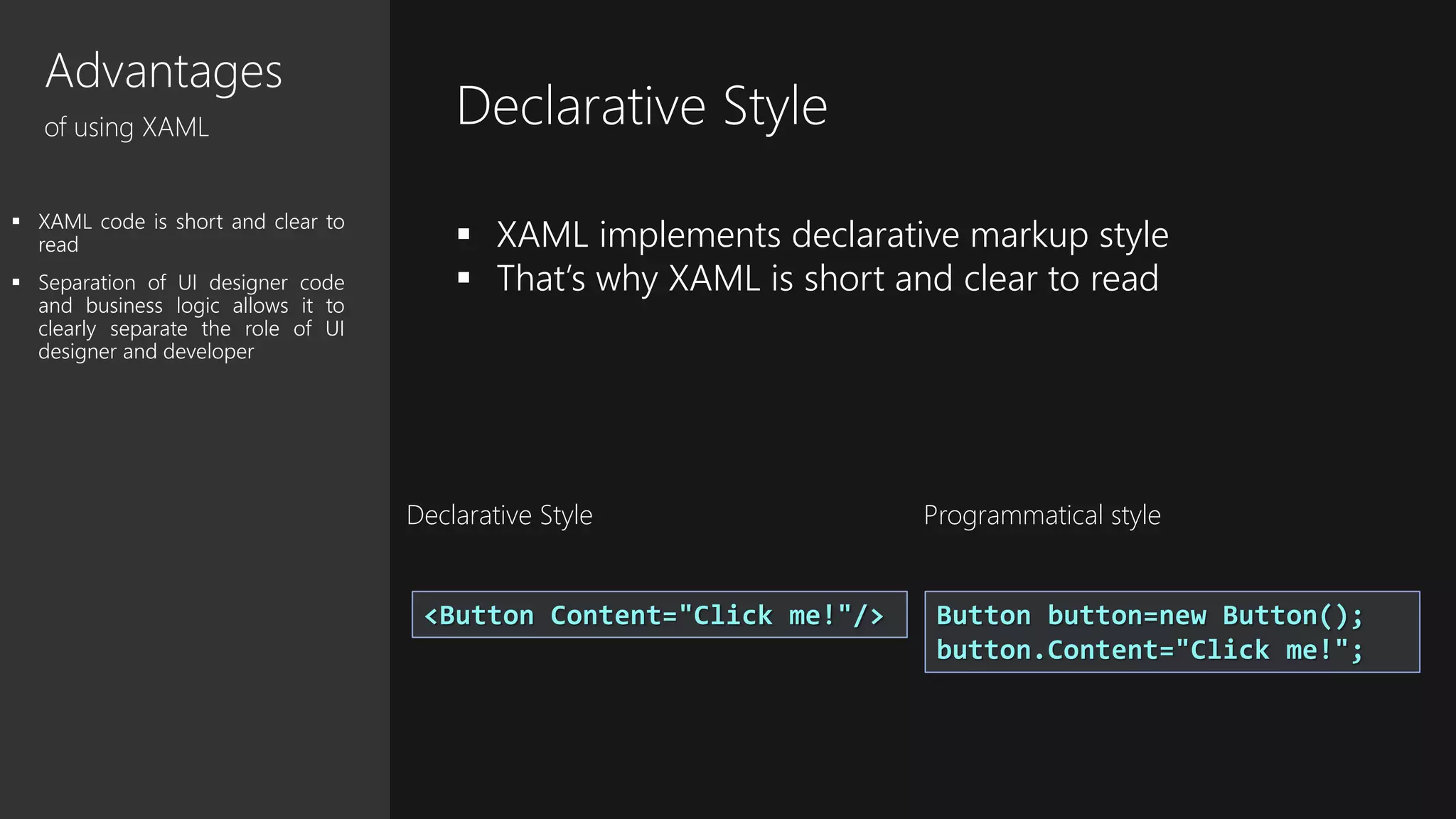
Task: Select line "That's why XAML is short"
Action: [827, 278]
